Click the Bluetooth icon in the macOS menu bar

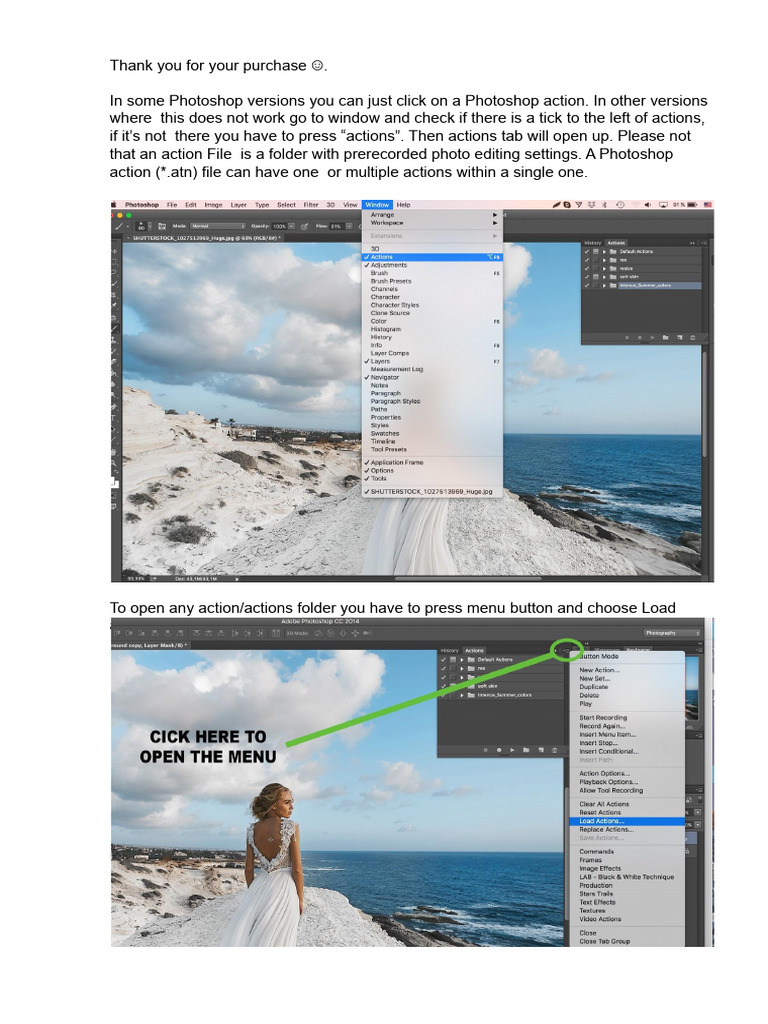(604, 204)
